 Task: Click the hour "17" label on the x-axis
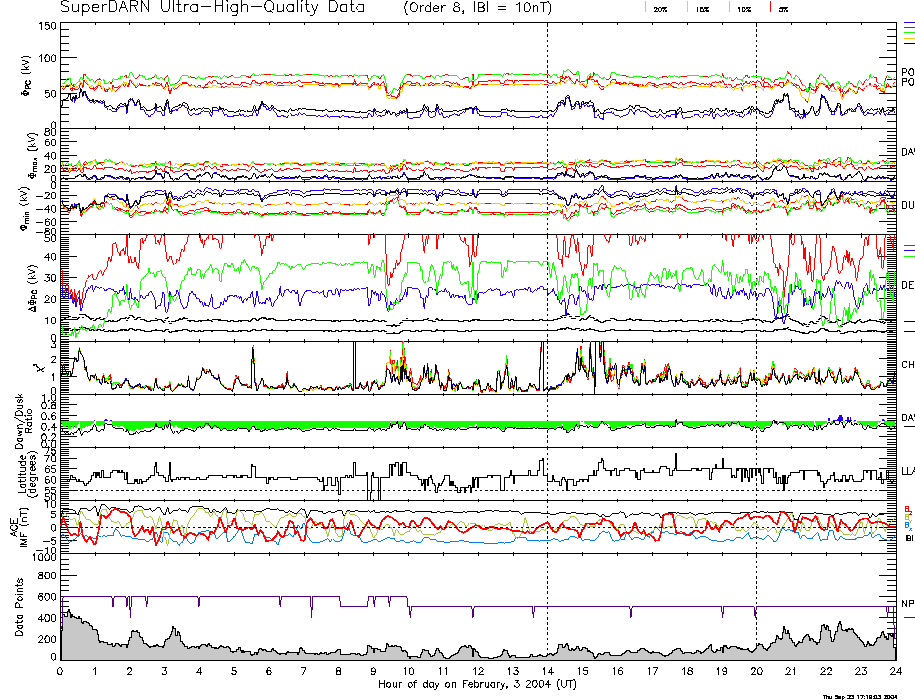pos(652,671)
